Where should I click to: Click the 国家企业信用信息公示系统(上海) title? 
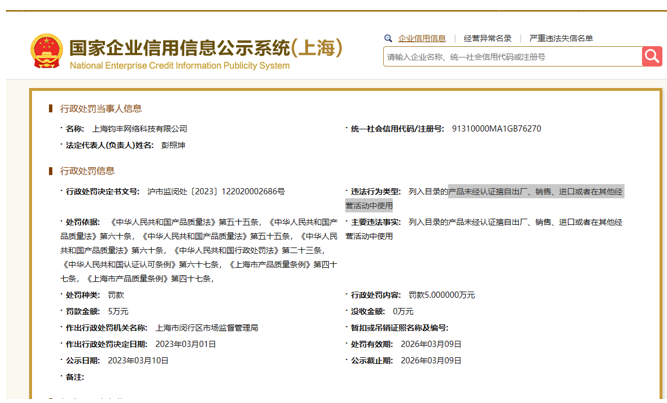pyautogui.click(x=205, y=48)
